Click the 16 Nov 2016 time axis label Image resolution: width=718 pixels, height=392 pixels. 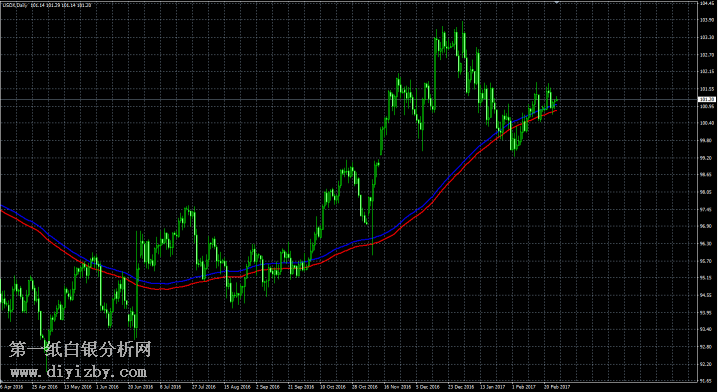(x=396, y=387)
